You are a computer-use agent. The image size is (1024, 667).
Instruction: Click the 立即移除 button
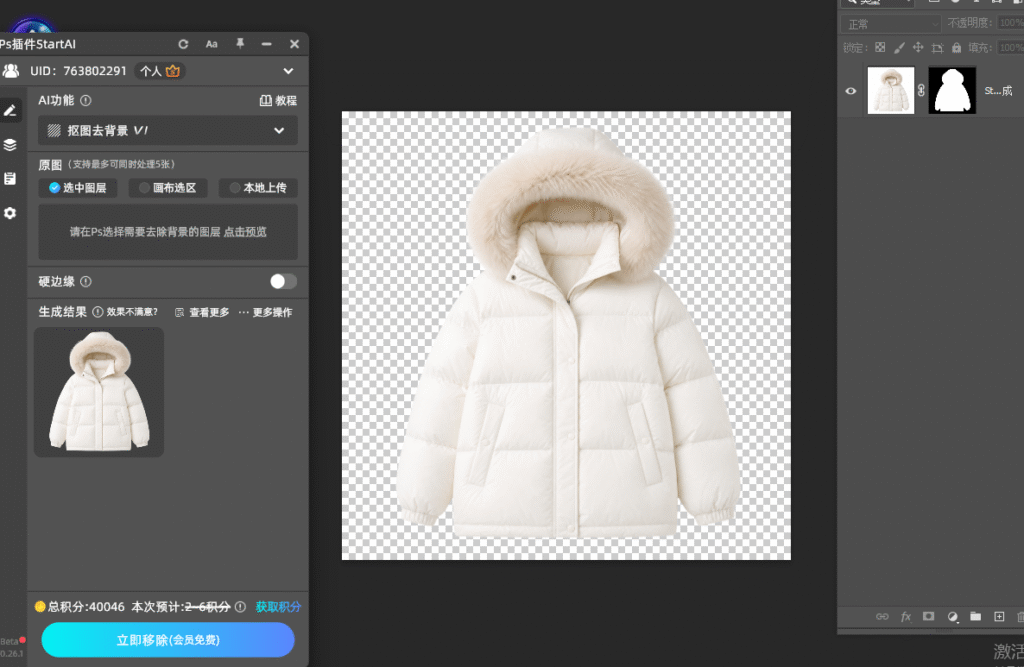[168, 640]
